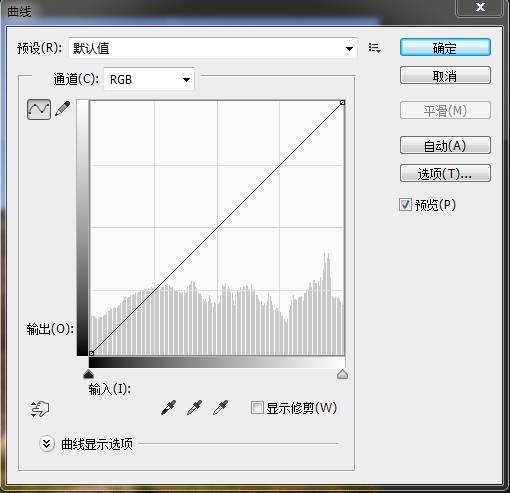Click the 取消 button
Image resolution: width=510 pixels, height=493 pixels.
445,76
